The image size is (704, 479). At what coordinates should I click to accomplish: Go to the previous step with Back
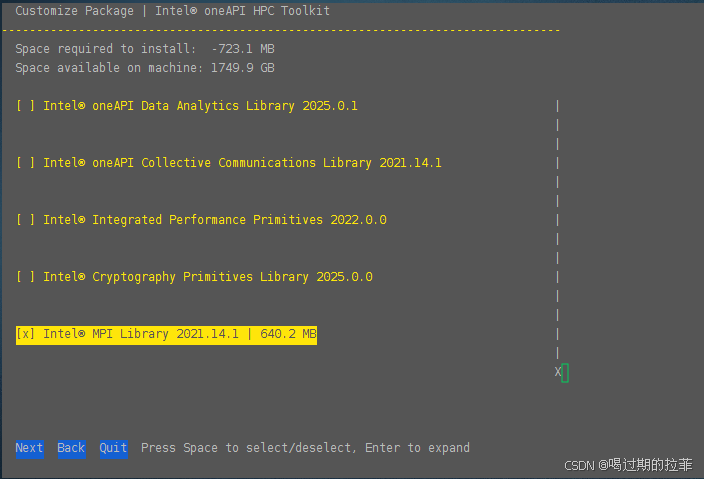(x=71, y=448)
